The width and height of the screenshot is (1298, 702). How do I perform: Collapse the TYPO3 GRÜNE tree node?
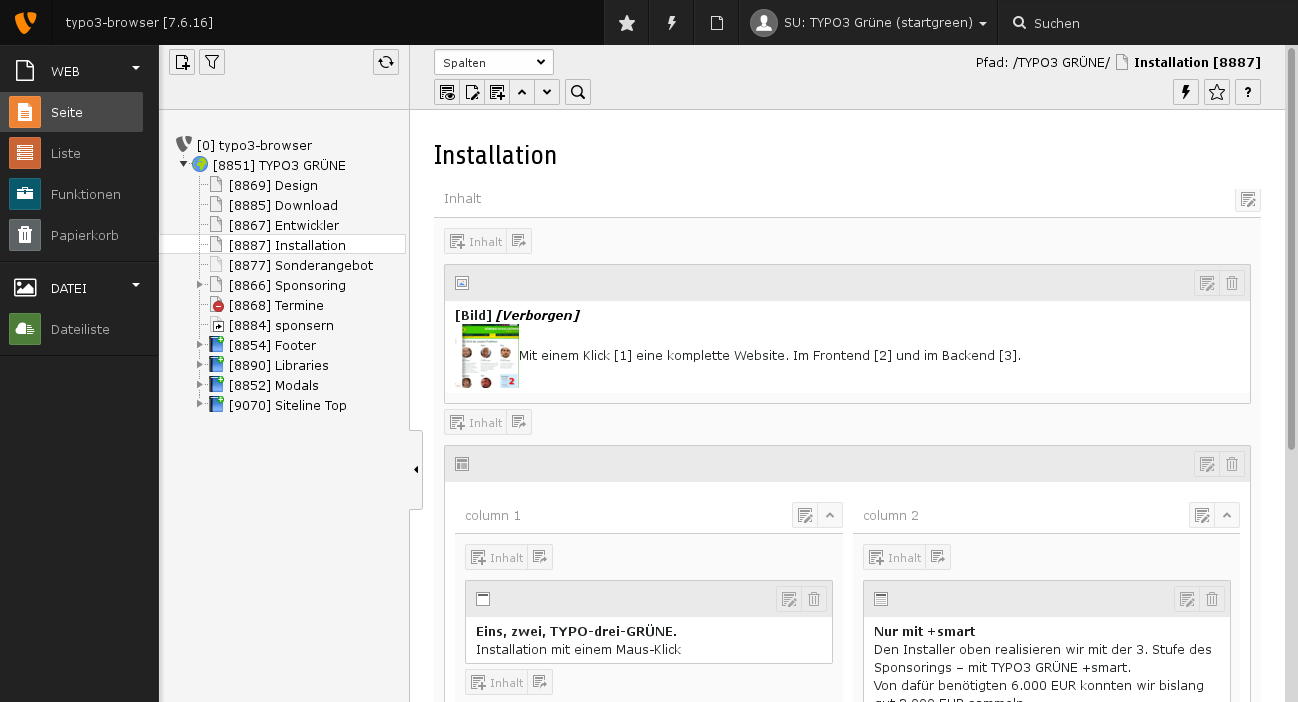[184, 164]
